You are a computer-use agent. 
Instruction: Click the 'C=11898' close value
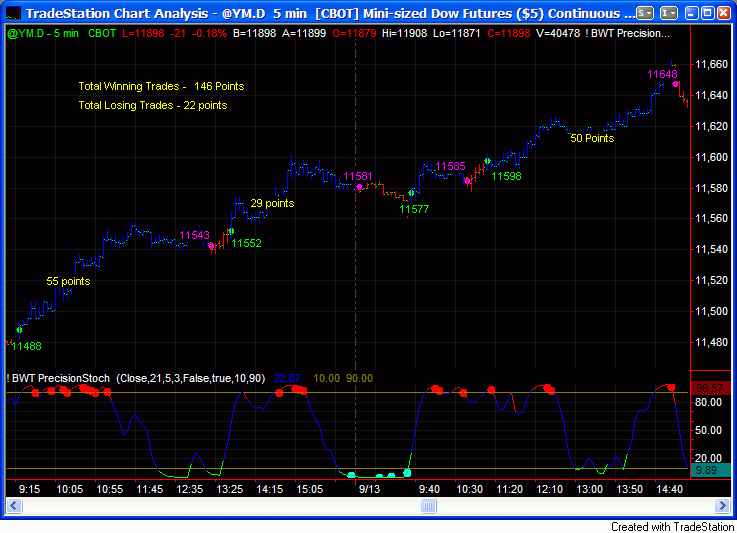pos(509,33)
